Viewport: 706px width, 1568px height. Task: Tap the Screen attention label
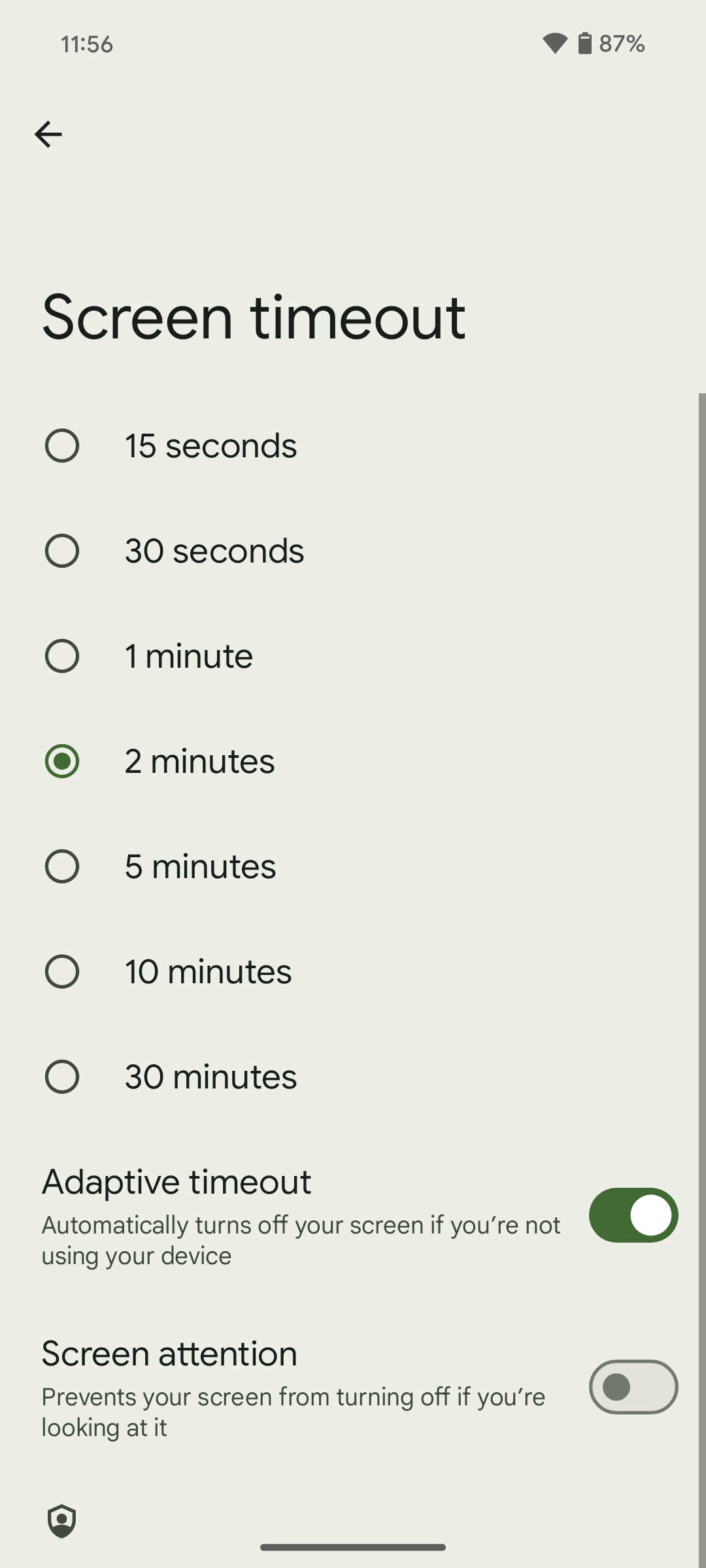coord(169,1354)
